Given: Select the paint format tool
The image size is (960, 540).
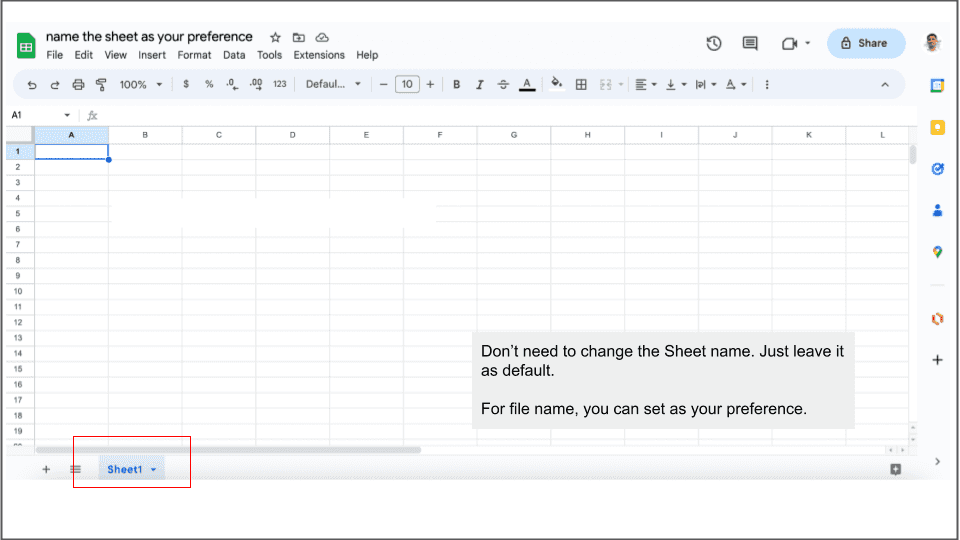Looking at the screenshot, I should pyautogui.click(x=101, y=85).
